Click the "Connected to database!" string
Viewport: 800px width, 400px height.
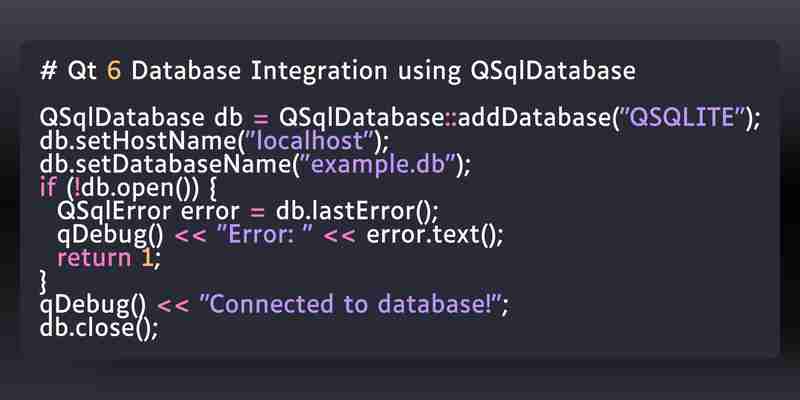point(348,305)
